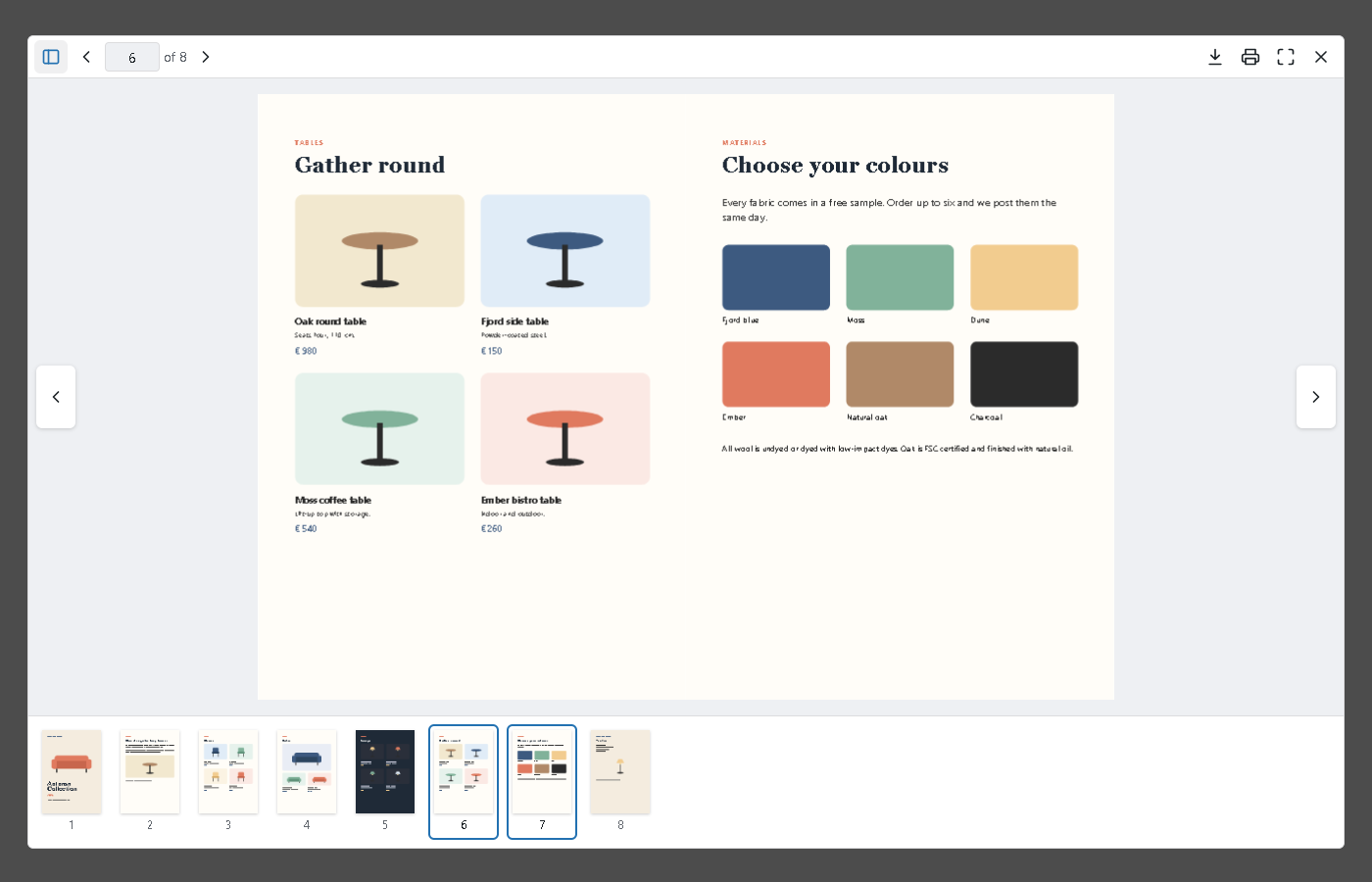Click the € 150 price text
Image resolution: width=1372 pixels, height=882 pixels.
pos(491,351)
